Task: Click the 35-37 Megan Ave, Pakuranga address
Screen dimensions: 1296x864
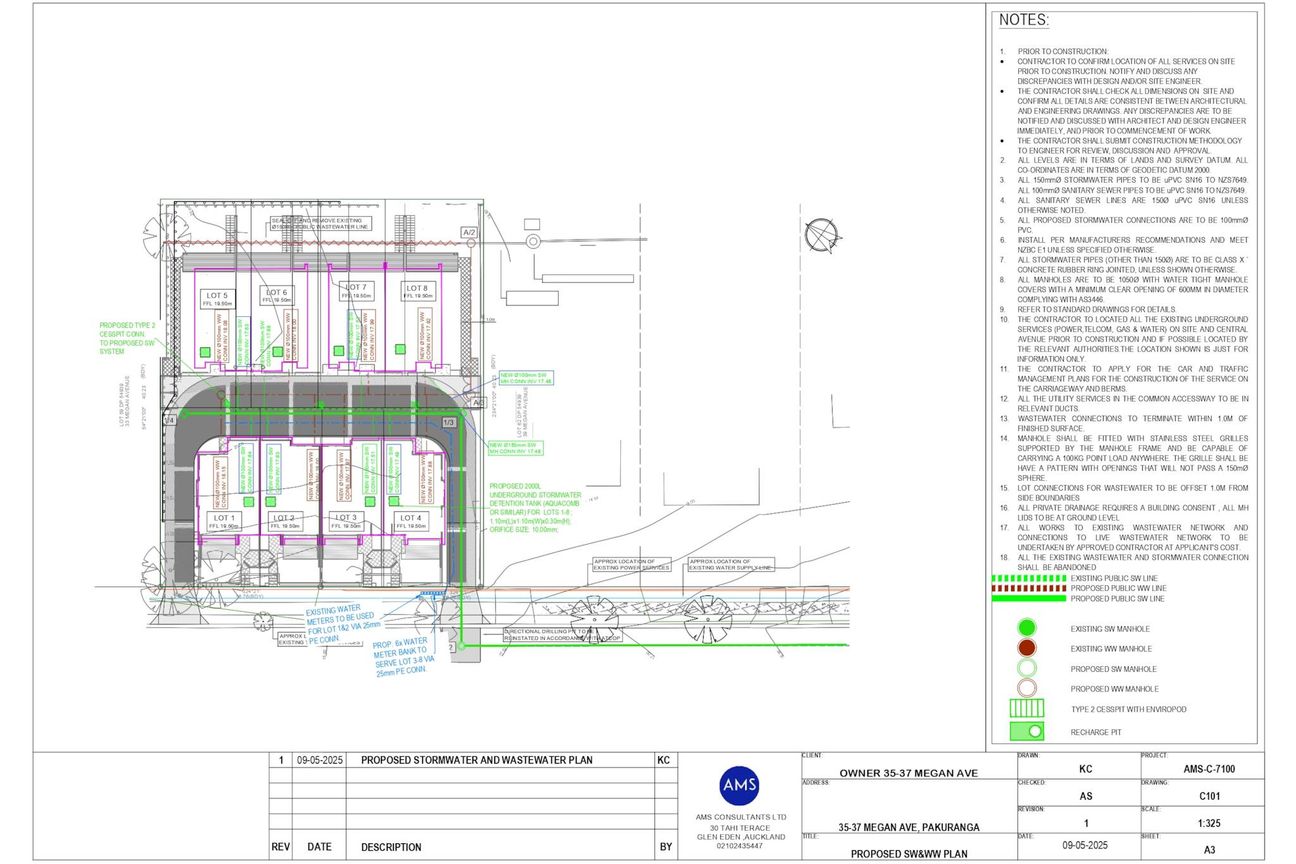Action: [907, 827]
